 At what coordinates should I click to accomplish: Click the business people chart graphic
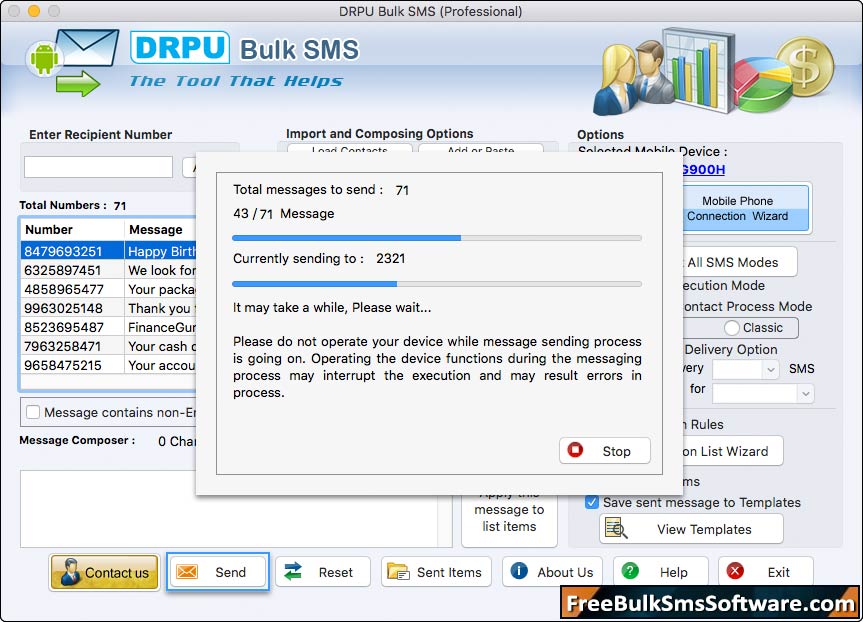click(x=664, y=72)
